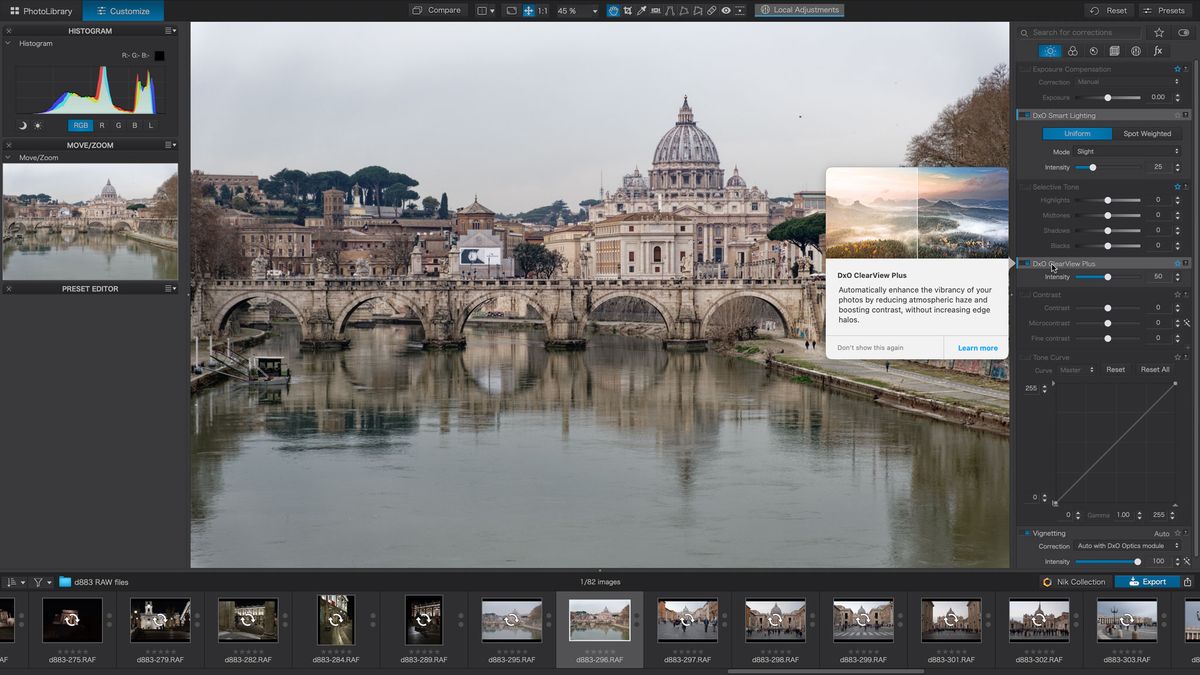Activate the Horizon tool
Viewport: 1200px width, 675px height.
pyautogui.click(x=655, y=10)
